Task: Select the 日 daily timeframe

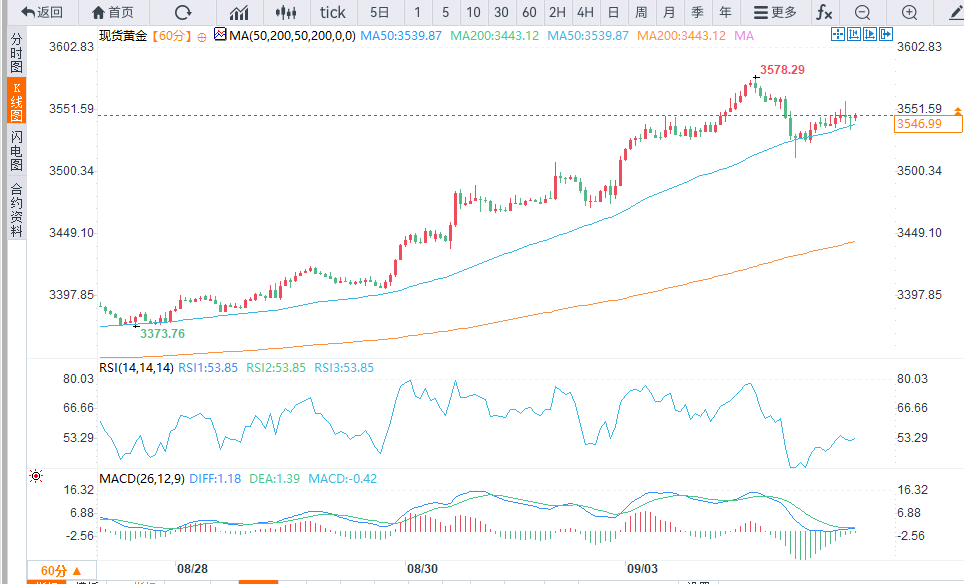Action: (613, 12)
